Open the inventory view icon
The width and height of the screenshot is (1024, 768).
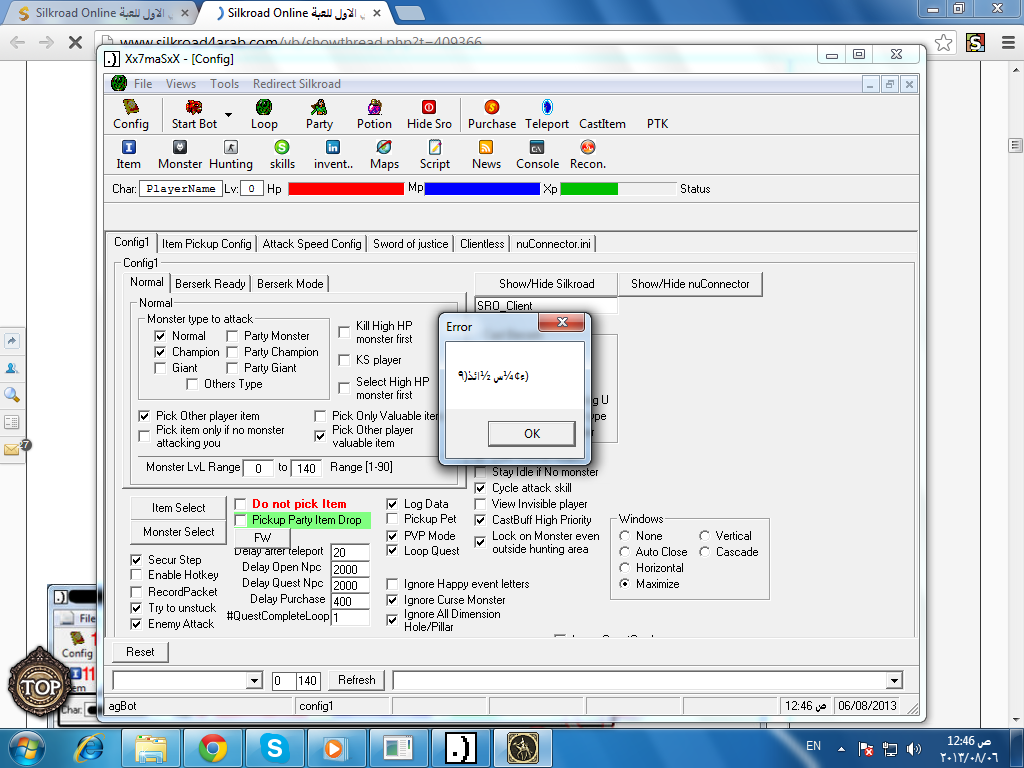click(333, 155)
